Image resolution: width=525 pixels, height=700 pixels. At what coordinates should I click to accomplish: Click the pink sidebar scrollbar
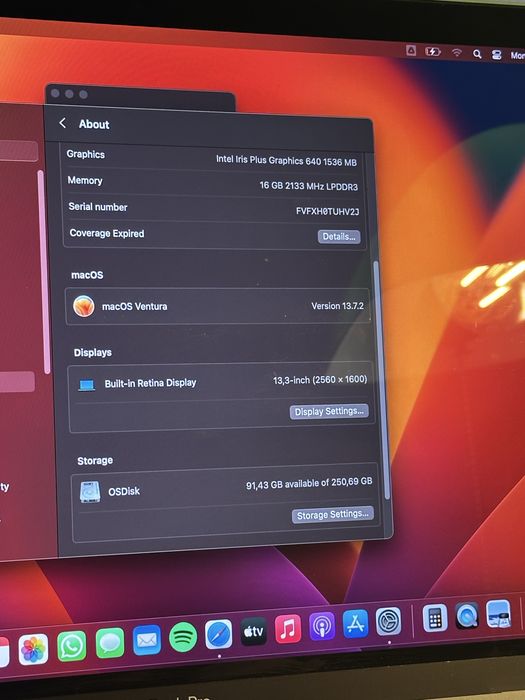coord(44,271)
